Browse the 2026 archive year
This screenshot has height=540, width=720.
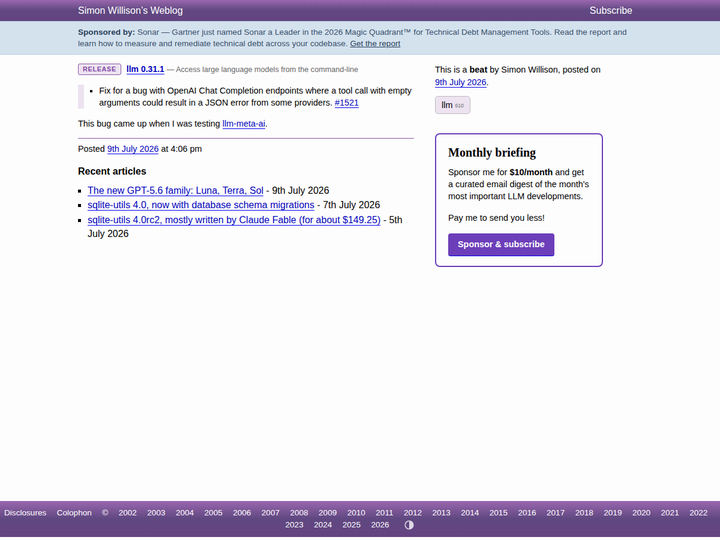click(x=380, y=525)
